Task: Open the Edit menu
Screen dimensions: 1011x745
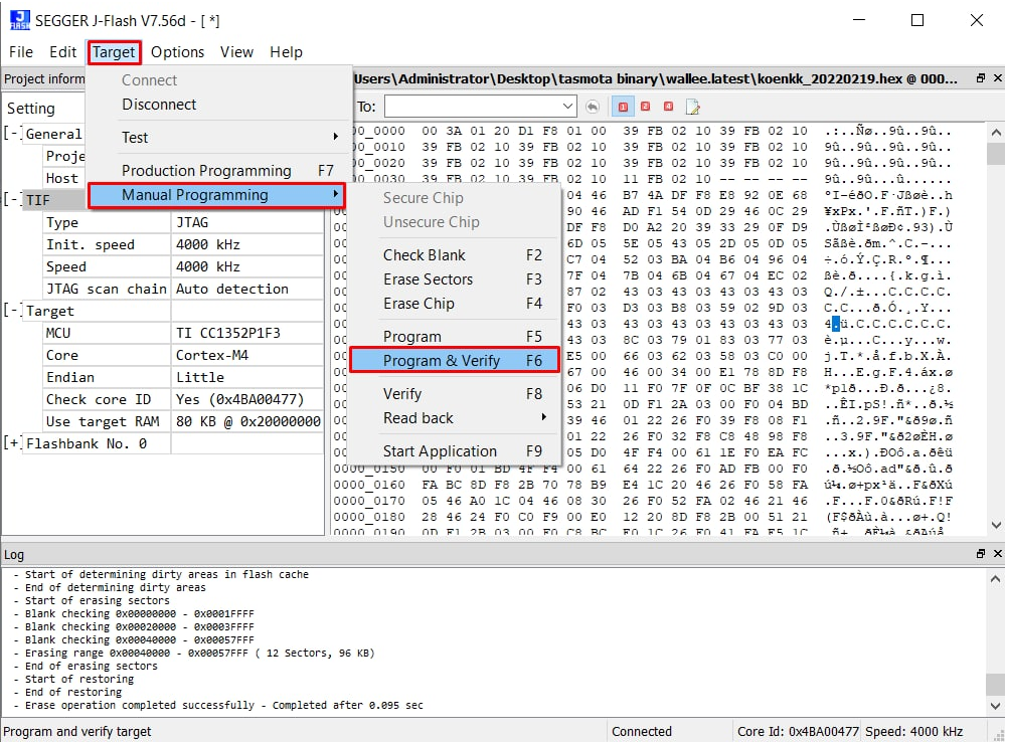Action: coord(63,52)
